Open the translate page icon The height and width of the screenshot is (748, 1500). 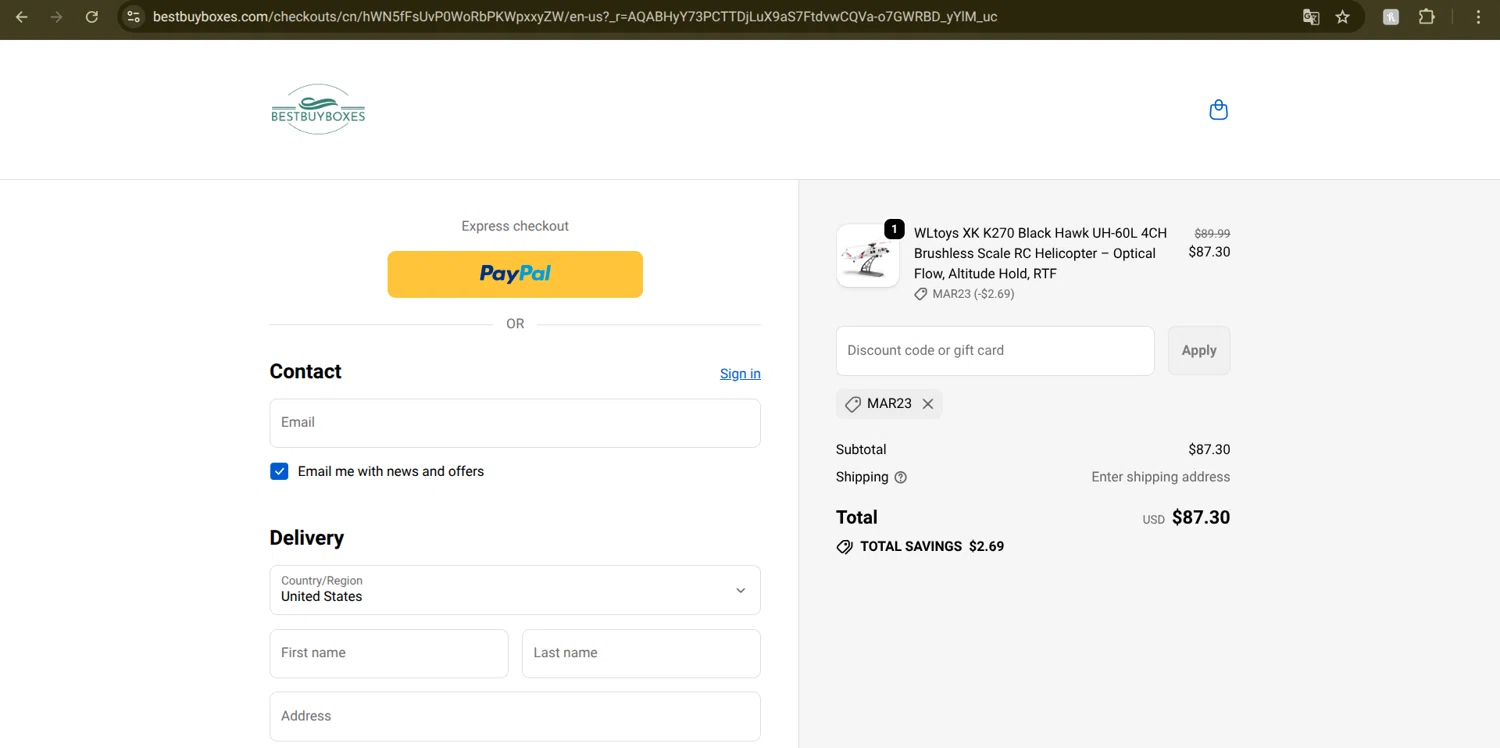point(1311,17)
